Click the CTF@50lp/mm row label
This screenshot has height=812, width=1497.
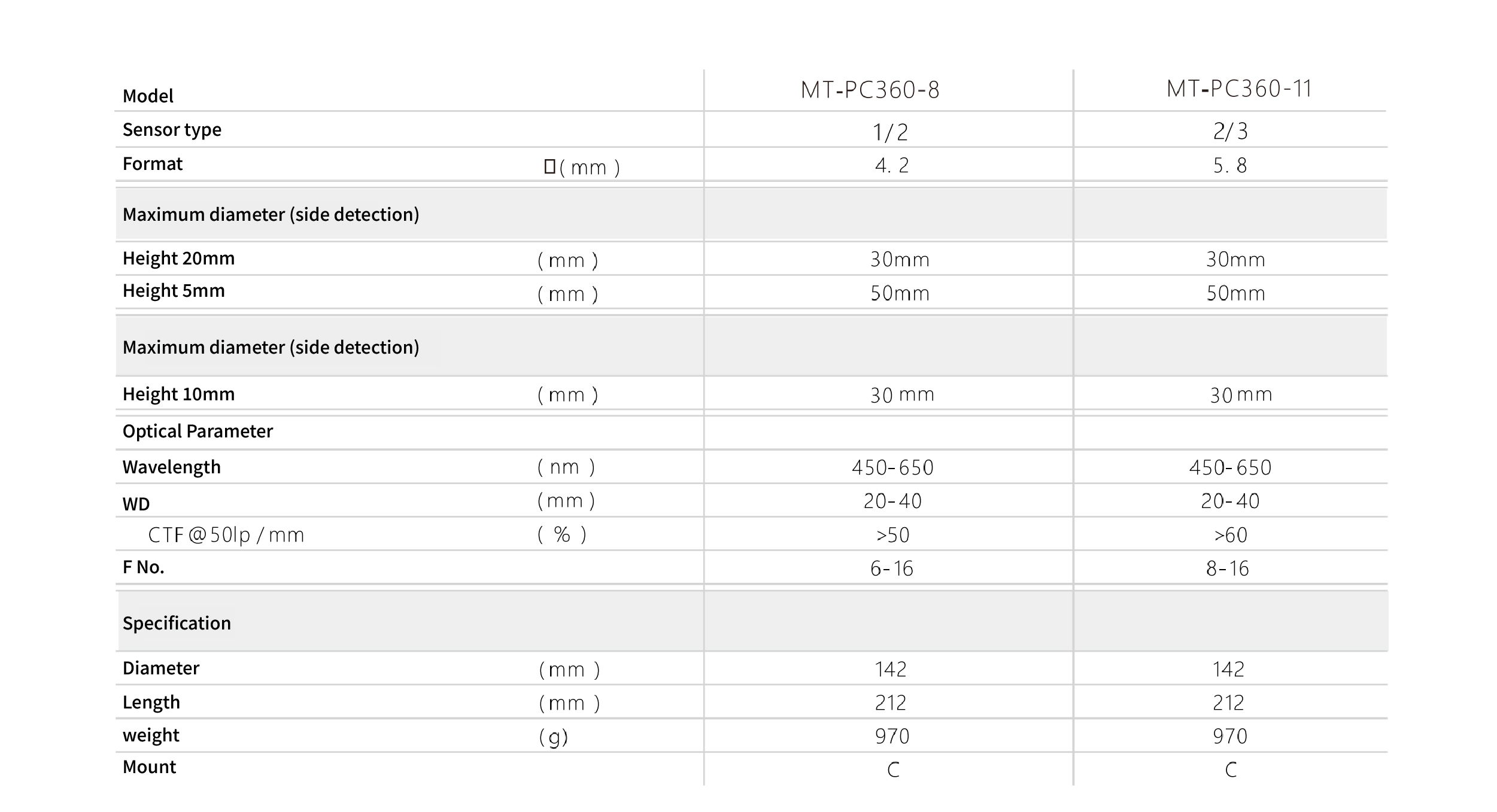pyautogui.click(x=226, y=535)
